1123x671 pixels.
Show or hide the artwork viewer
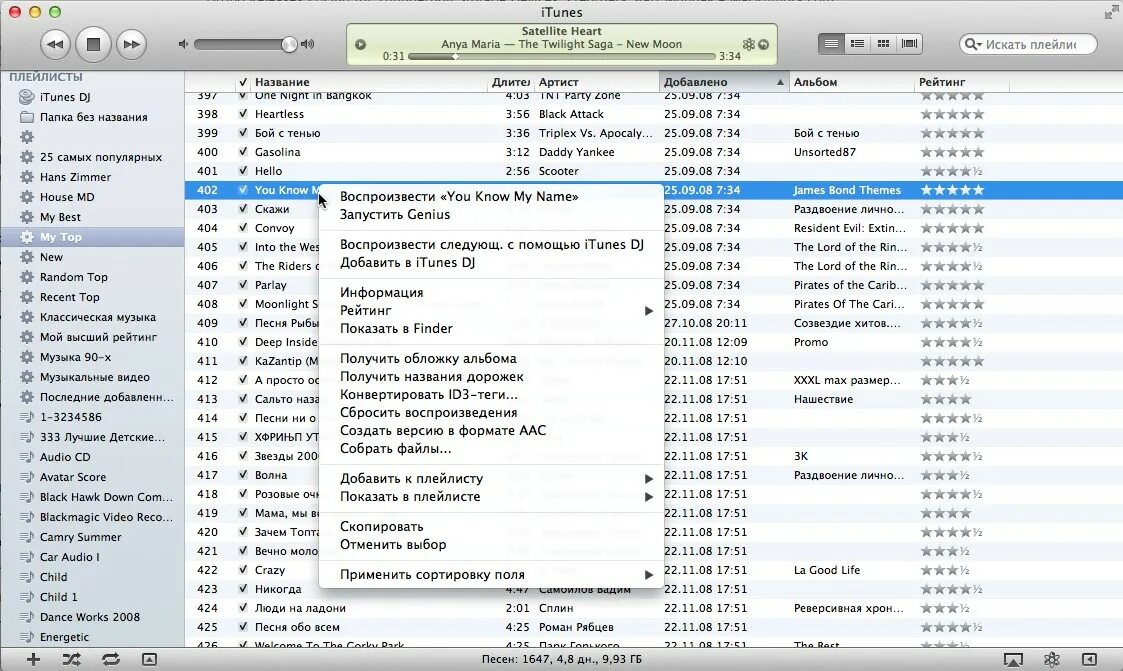tap(149, 660)
